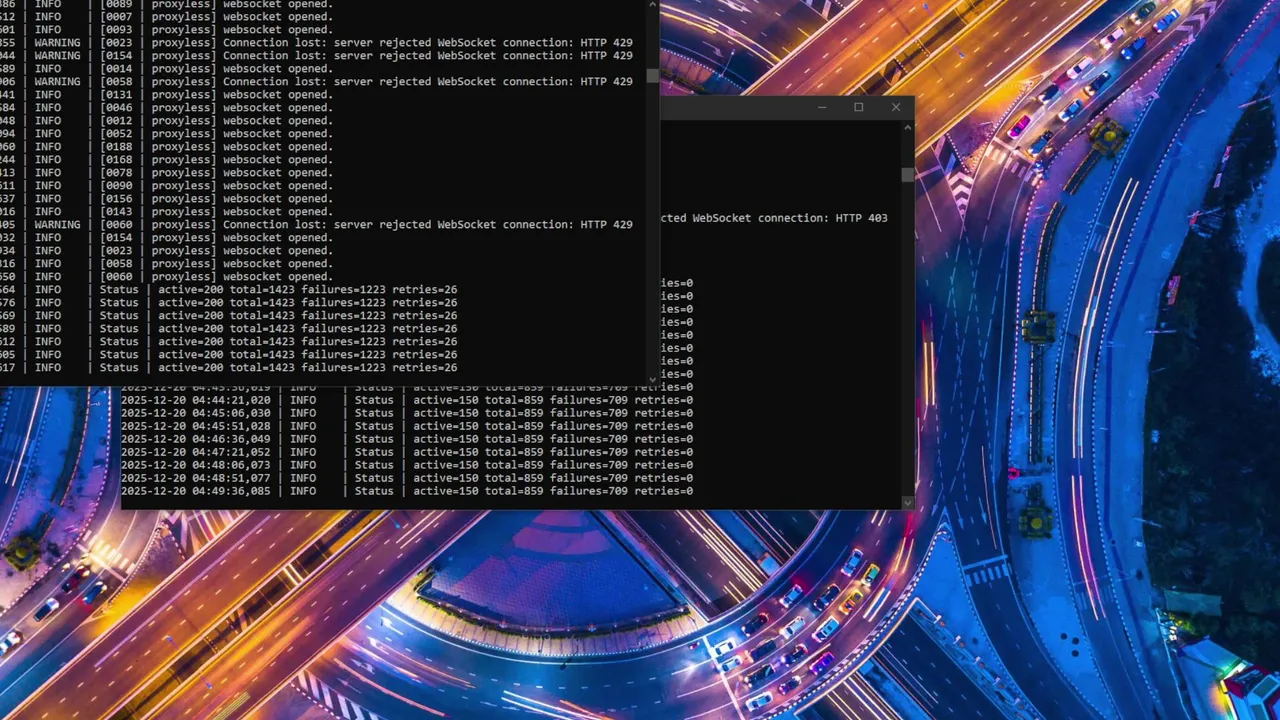Select front terminal Status line prefixed 576
Image resolution: width=1280 pixels, height=720 pixels.
(x=228, y=303)
